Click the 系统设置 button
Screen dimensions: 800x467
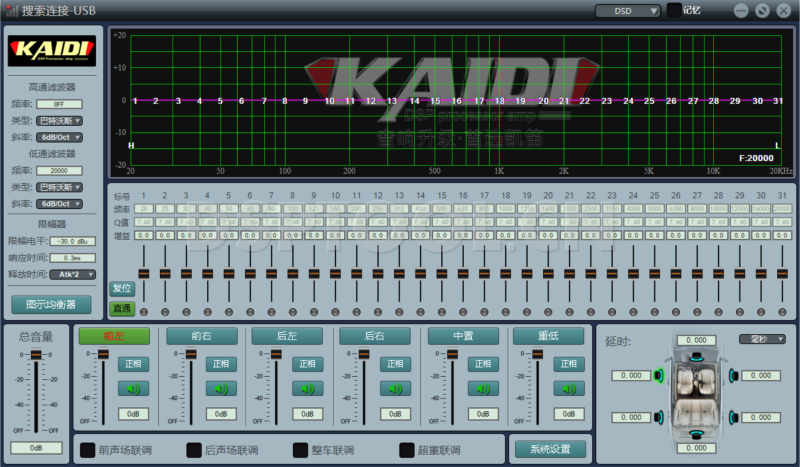tap(549, 449)
